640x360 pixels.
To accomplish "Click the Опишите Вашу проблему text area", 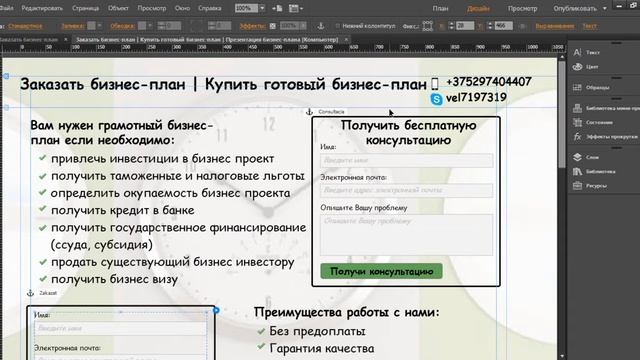I will (x=407, y=235).
